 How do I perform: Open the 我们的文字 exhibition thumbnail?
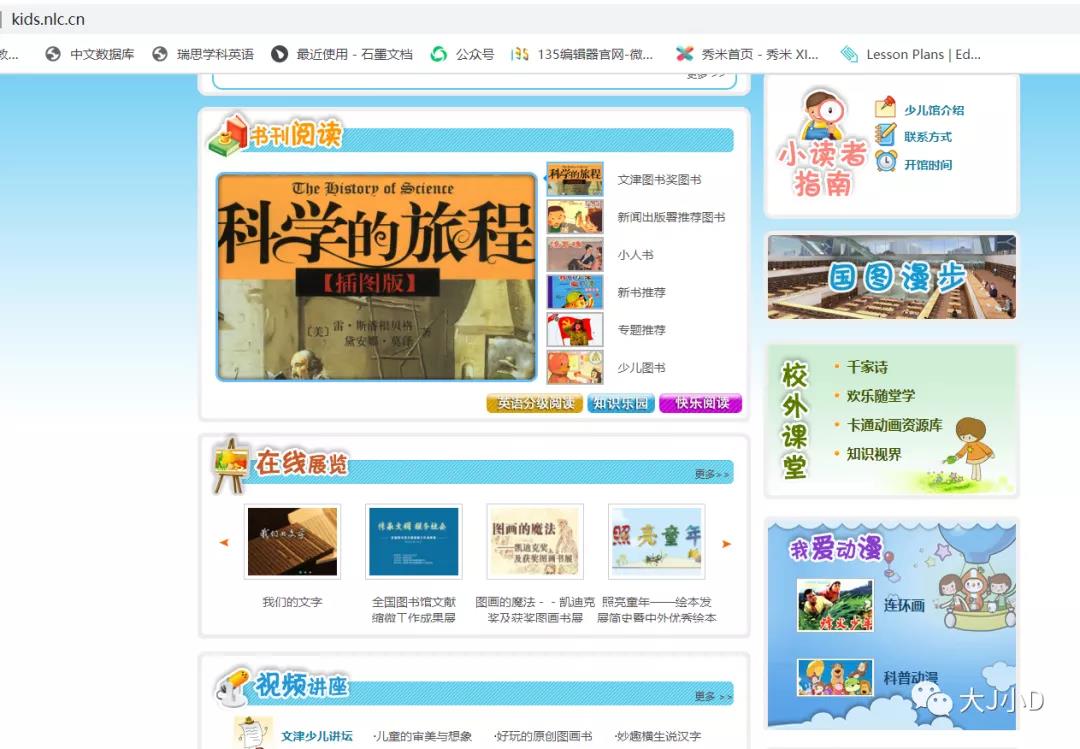click(x=292, y=542)
